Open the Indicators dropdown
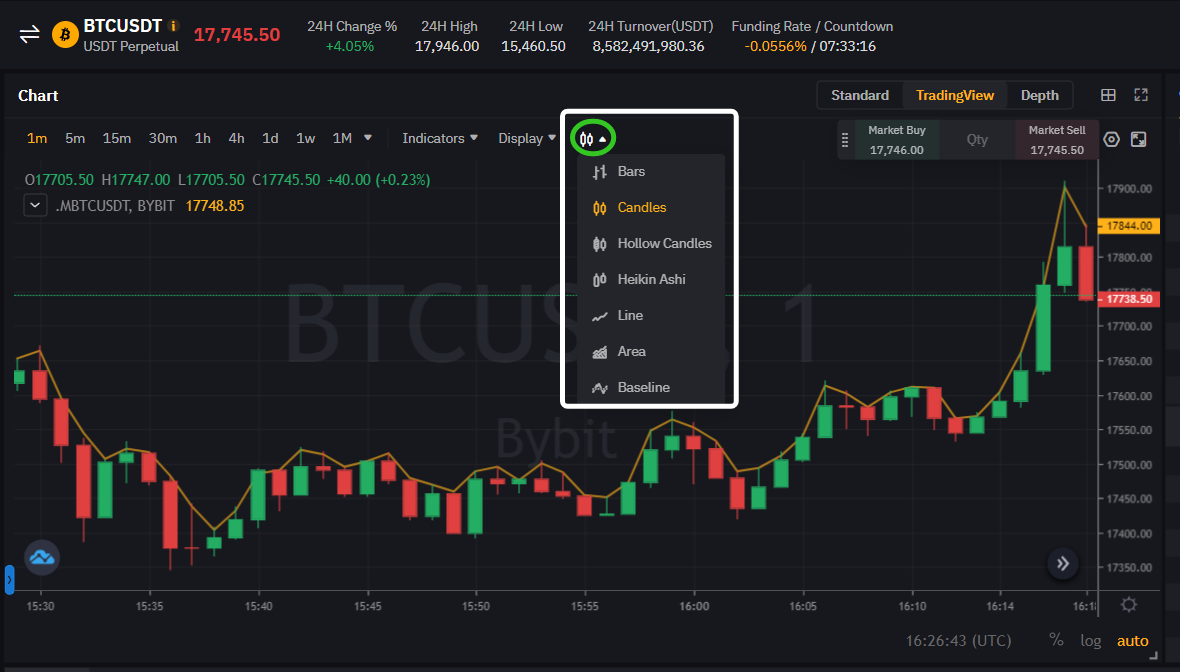Image resolution: width=1180 pixels, height=672 pixels. [434, 138]
